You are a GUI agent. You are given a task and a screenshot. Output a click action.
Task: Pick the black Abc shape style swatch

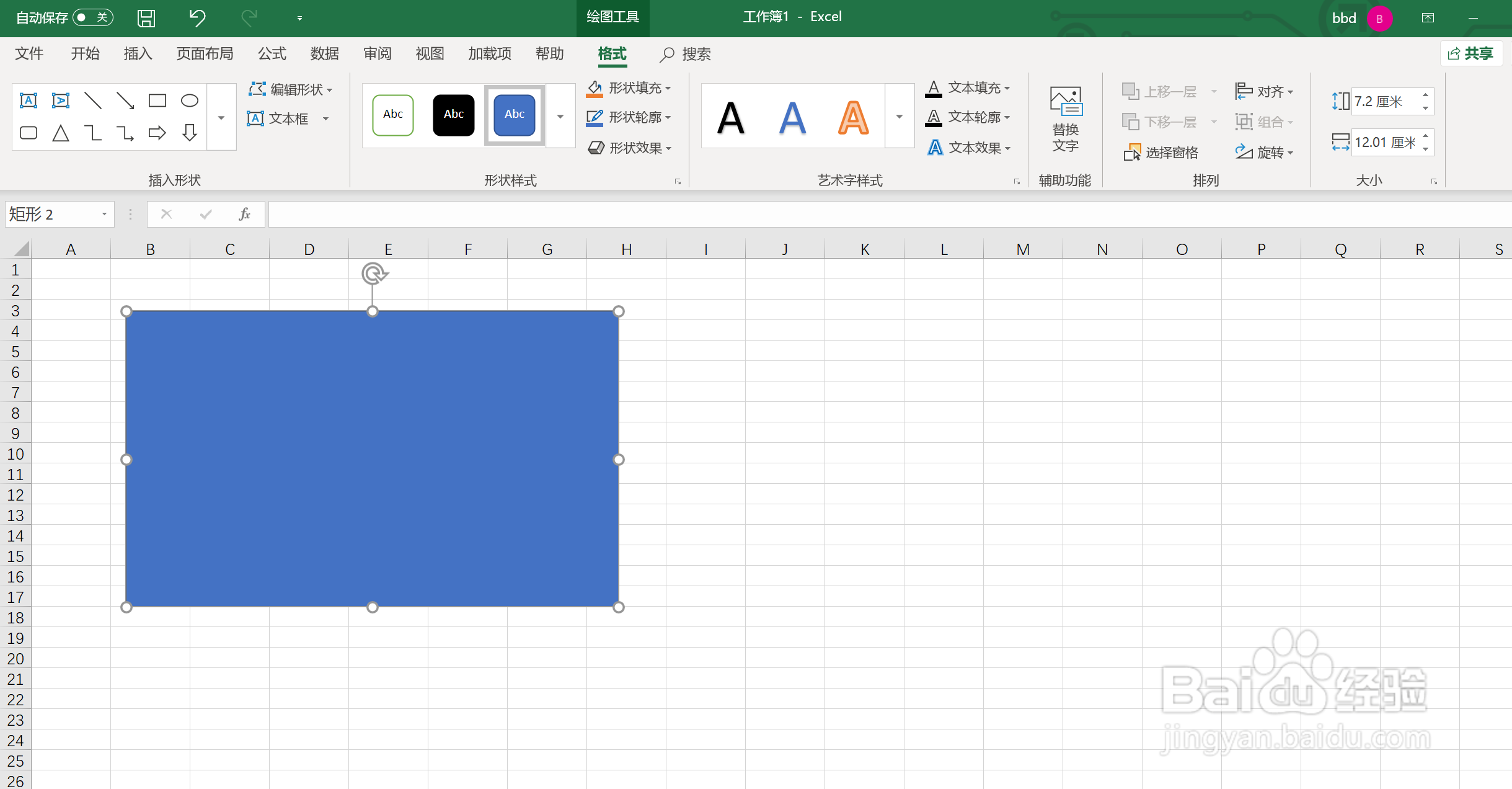tap(453, 115)
